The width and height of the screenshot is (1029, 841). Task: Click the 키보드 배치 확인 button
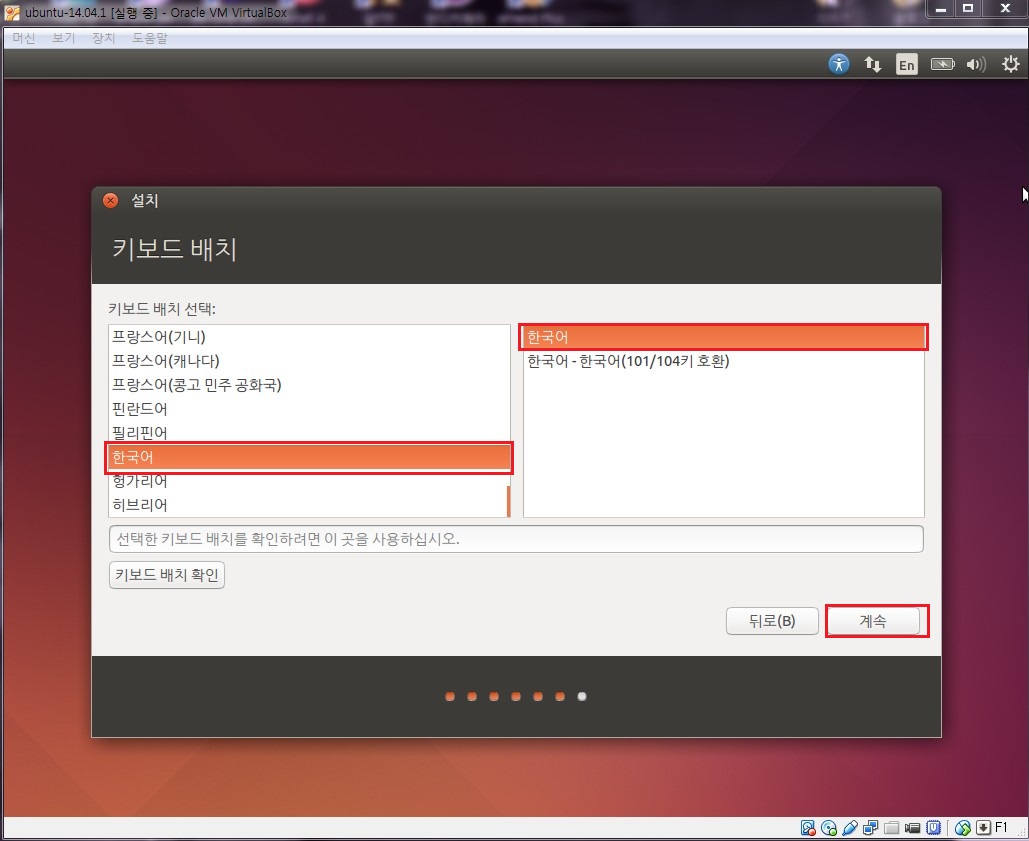(167, 575)
